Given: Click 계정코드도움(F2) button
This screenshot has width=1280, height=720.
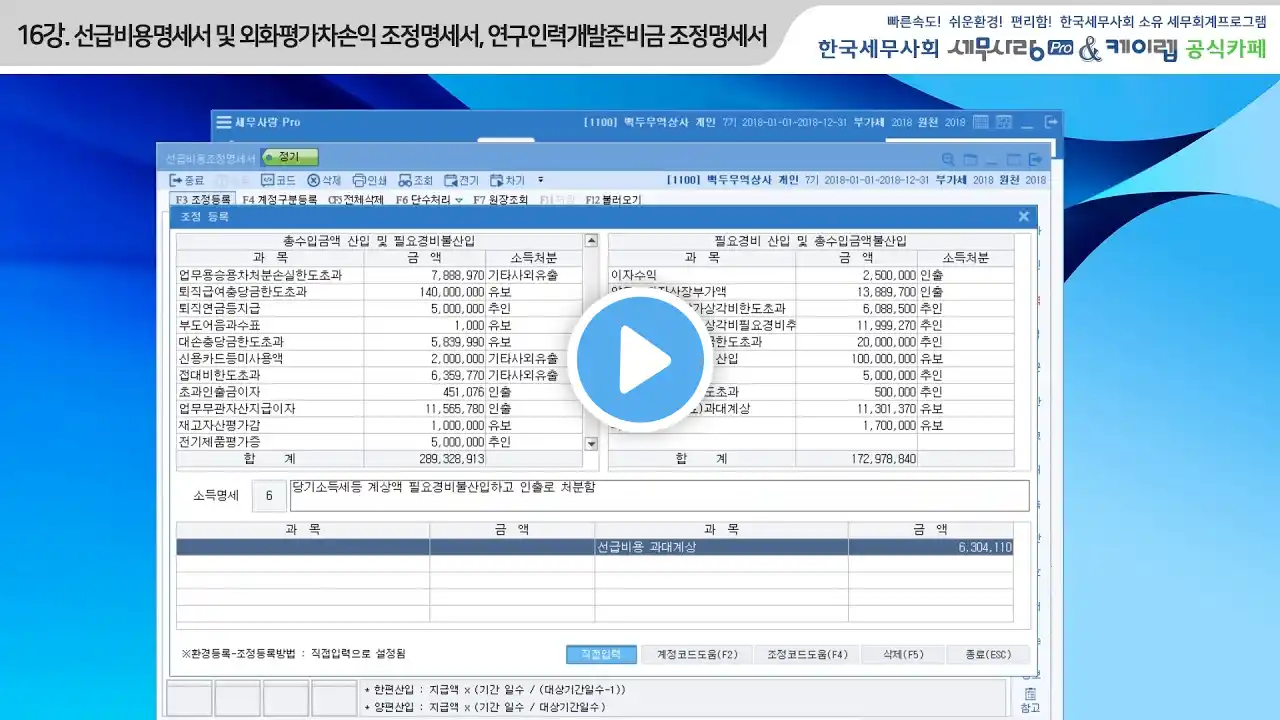Looking at the screenshot, I should (697, 654).
